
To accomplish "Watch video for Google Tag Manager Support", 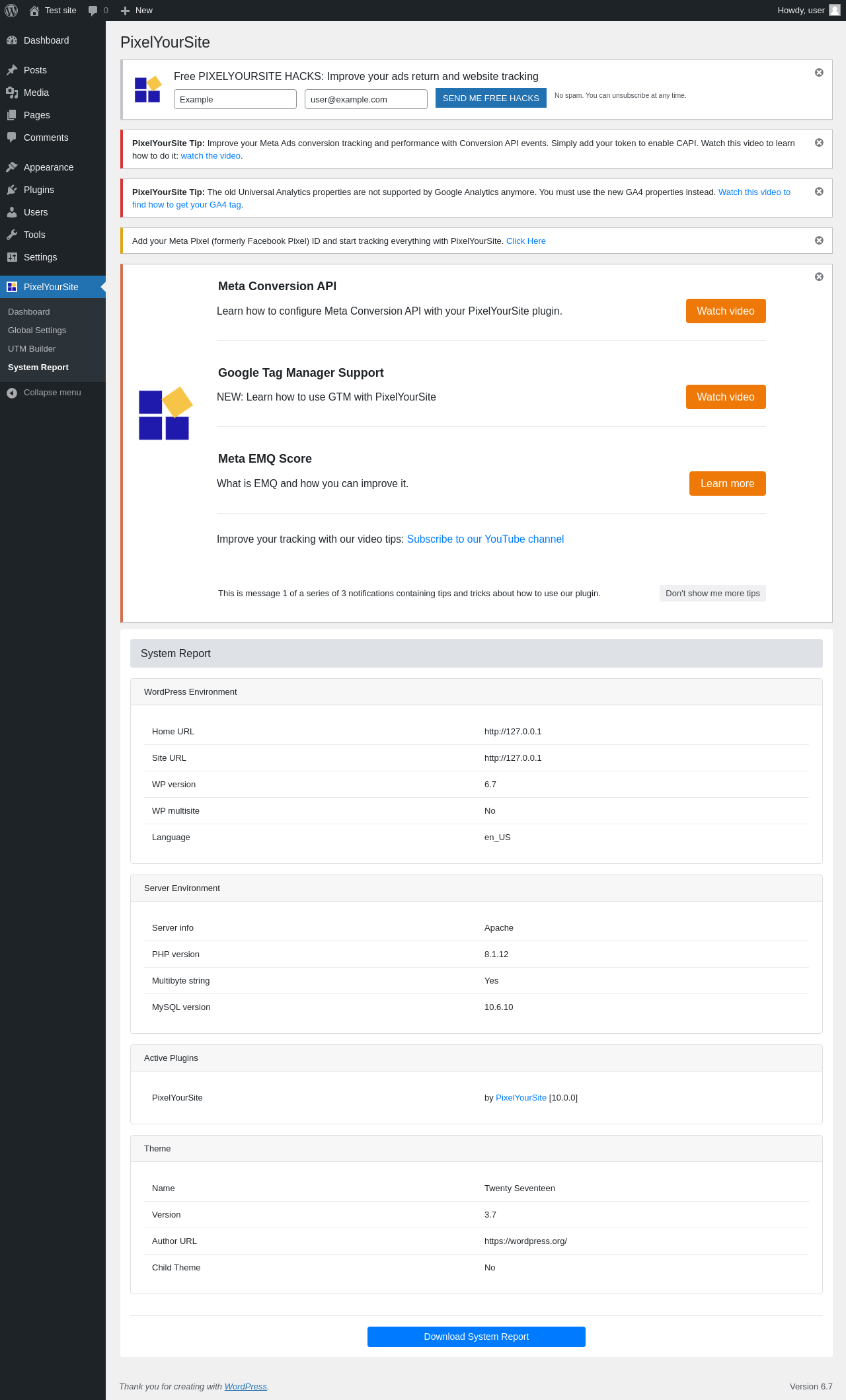I will coord(726,397).
